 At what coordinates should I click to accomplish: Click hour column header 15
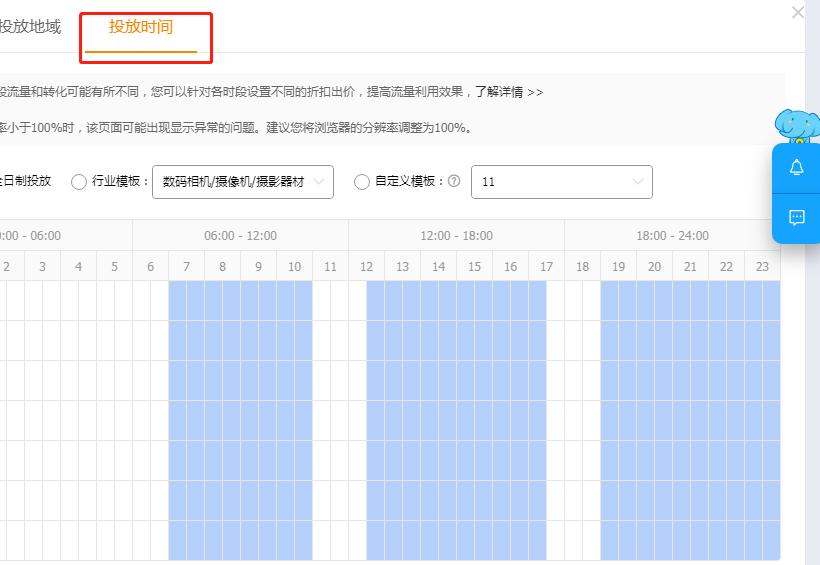click(474, 266)
